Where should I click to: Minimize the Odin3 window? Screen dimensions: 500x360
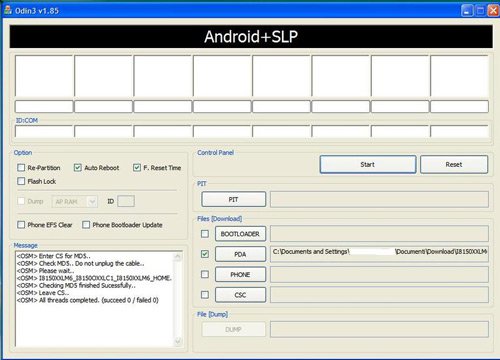[x=467, y=11]
